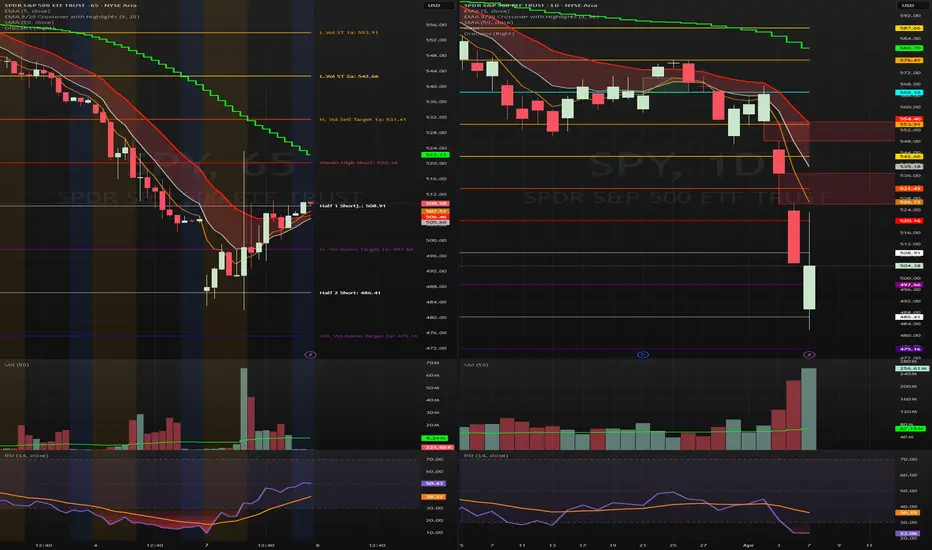Select SMA (50, close) legend on left chart
The image size is (932, 550).
tap(30, 23)
